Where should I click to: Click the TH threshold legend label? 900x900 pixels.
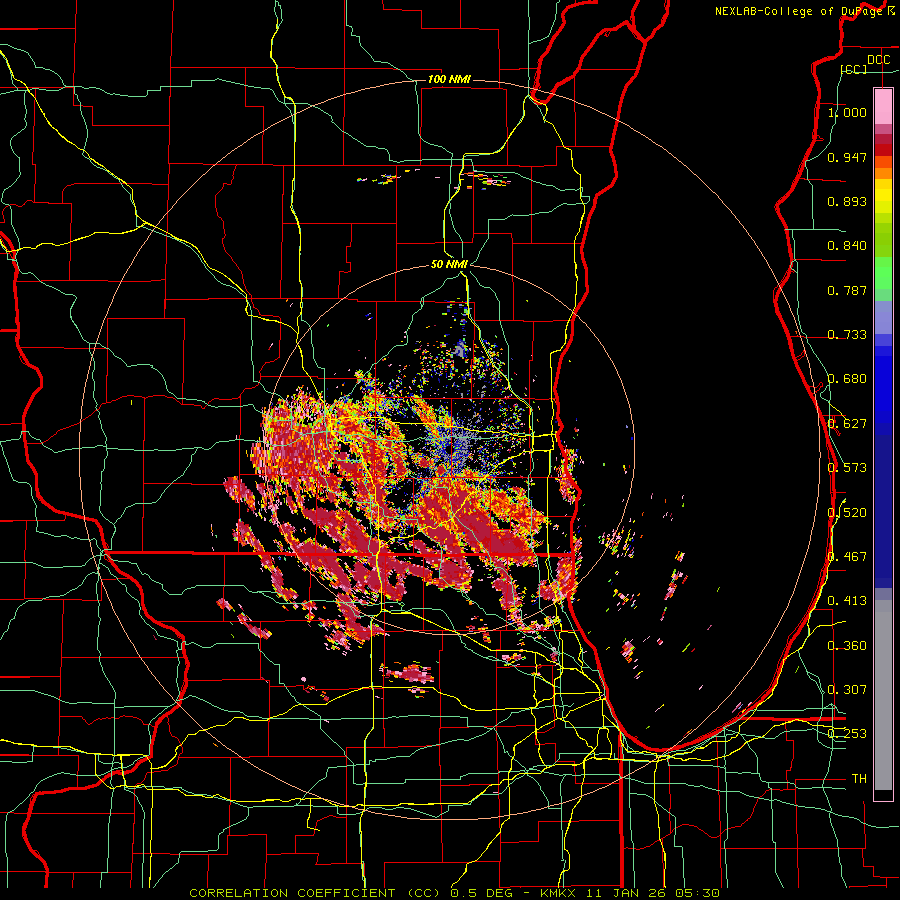(859, 779)
